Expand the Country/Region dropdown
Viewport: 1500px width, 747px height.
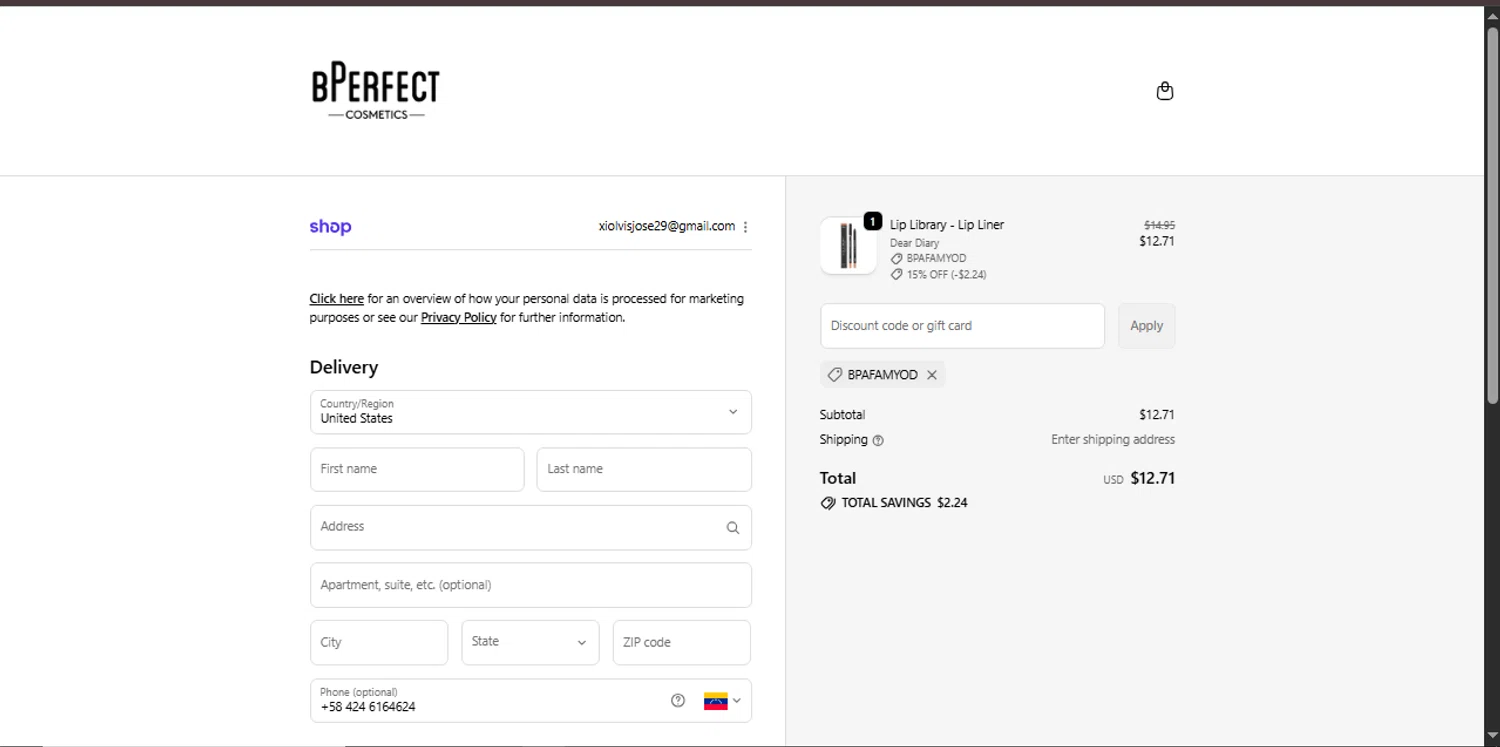coord(531,412)
